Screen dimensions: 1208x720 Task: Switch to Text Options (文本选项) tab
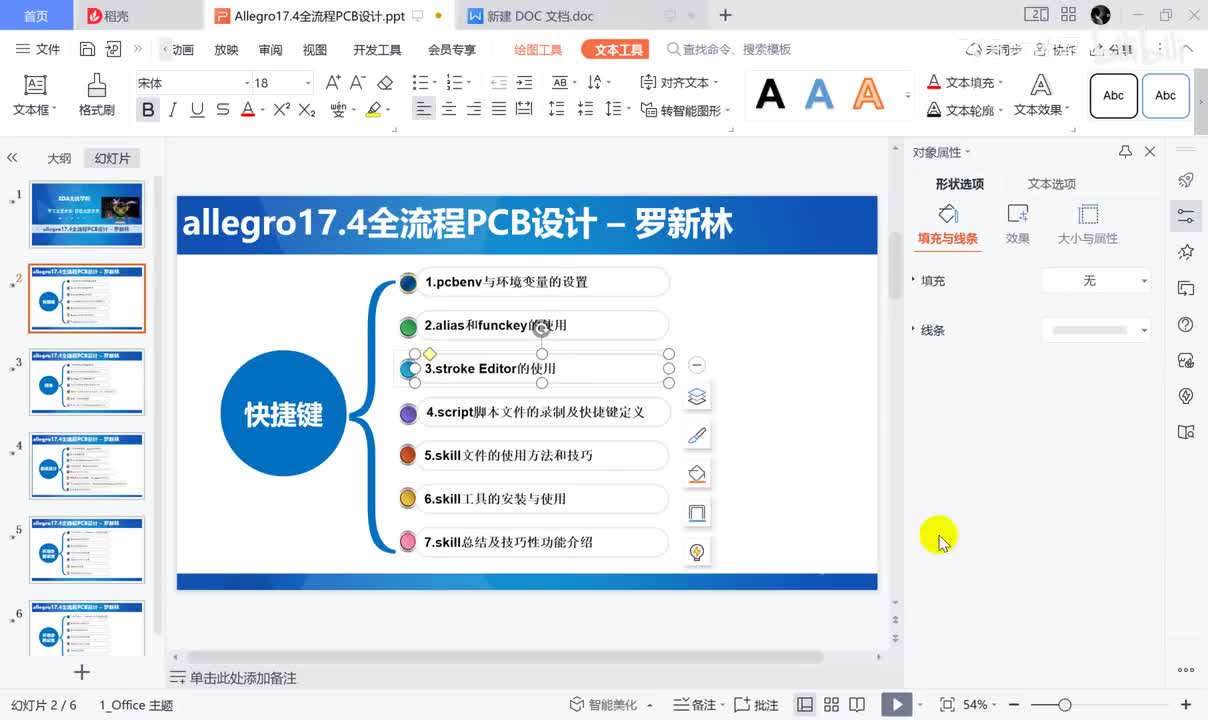tap(1052, 184)
